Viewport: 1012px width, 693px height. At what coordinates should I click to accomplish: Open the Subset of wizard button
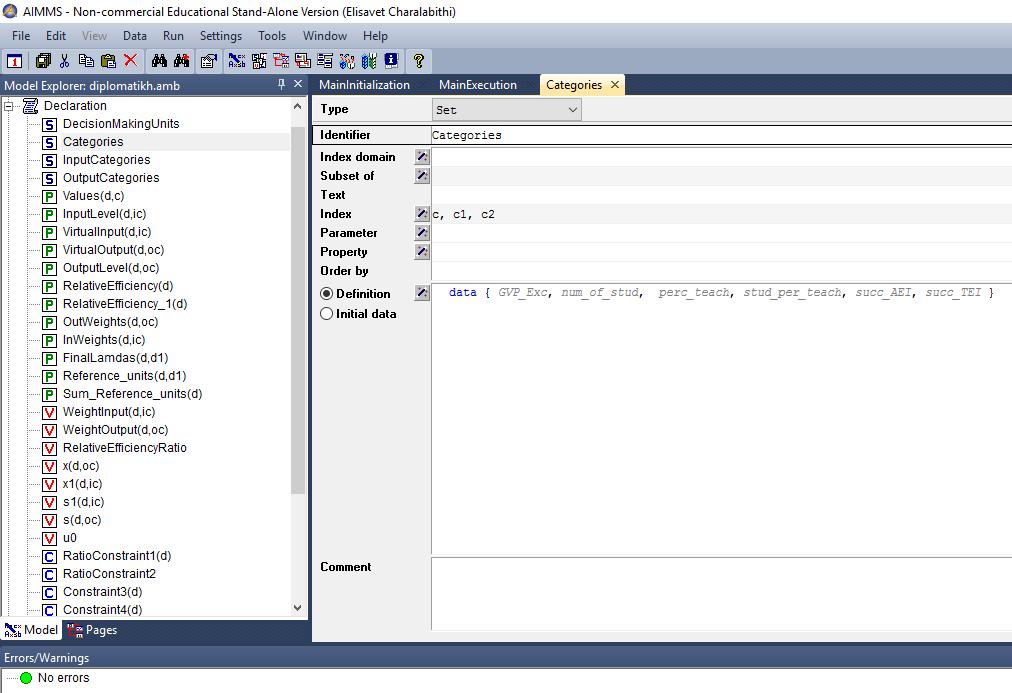point(422,176)
